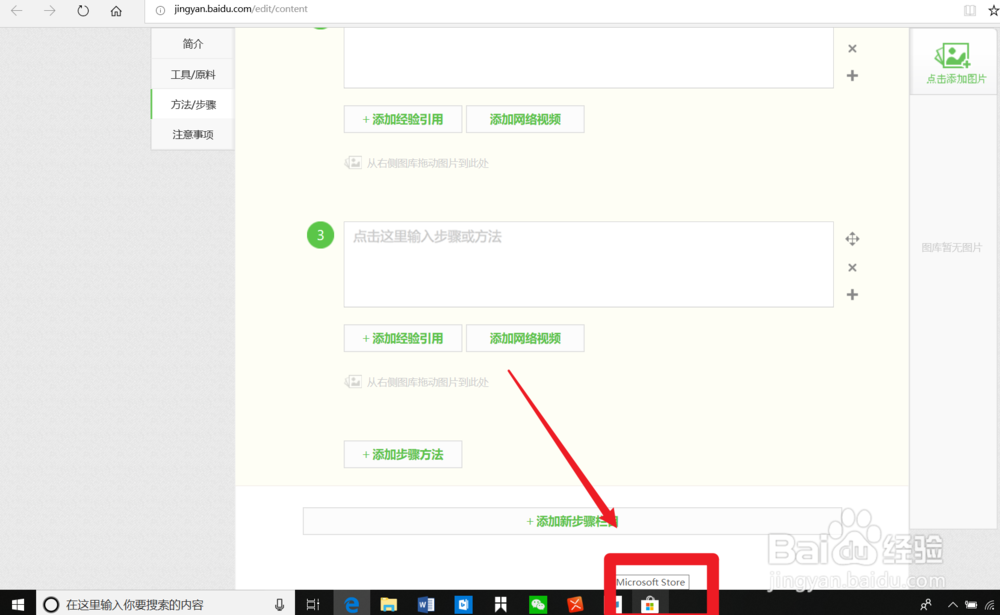Click the battery icon in system tray
The width and height of the screenshot is (1000, 615).
pyautogui.click(x=971, y=605)
